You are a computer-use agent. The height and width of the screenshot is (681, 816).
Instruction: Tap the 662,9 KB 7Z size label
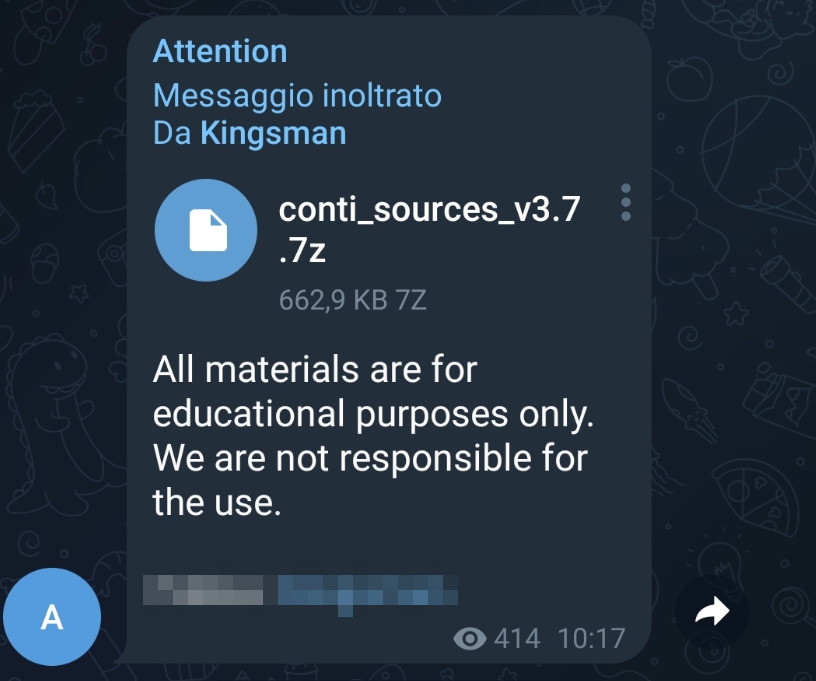click(x=353, y=300)
